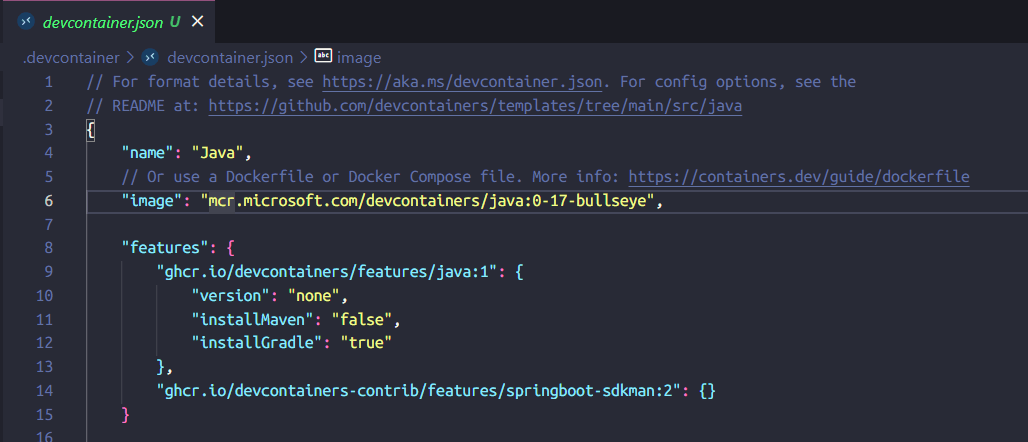
Task: Open the devcontainer.json breadcrumb item
Action: pyautogui.click(x=230, y=58)
